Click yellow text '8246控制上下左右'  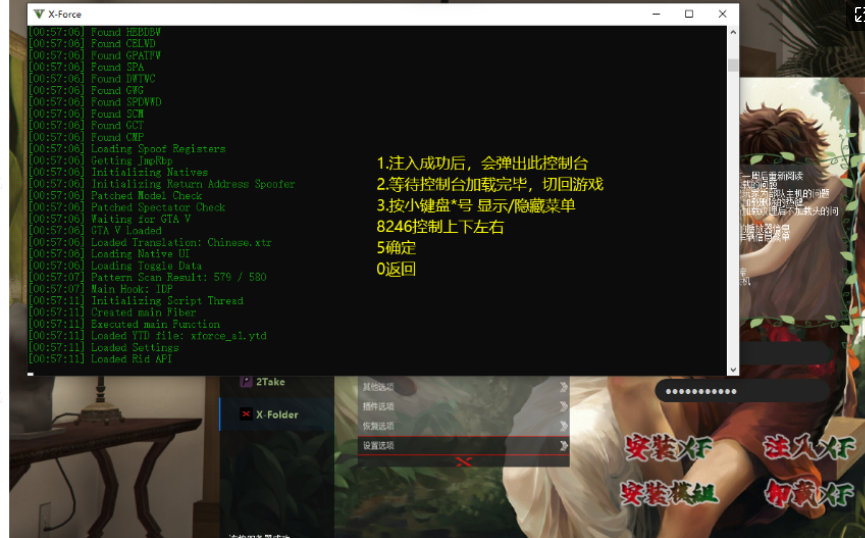point(440,227)
